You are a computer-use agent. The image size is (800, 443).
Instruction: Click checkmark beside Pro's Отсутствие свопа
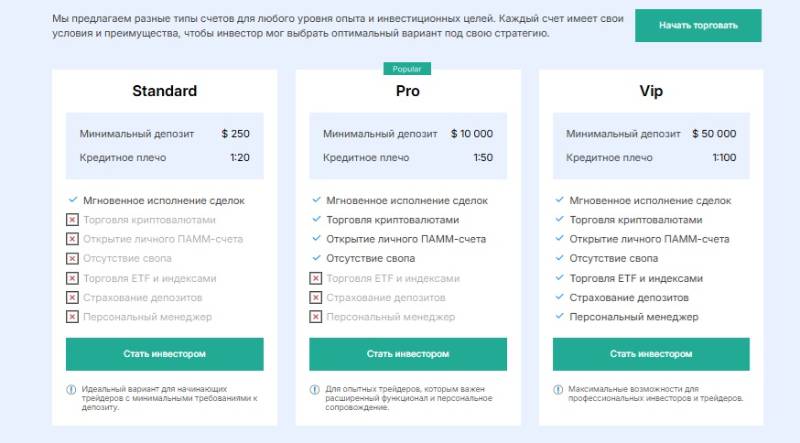coord(316,259)
